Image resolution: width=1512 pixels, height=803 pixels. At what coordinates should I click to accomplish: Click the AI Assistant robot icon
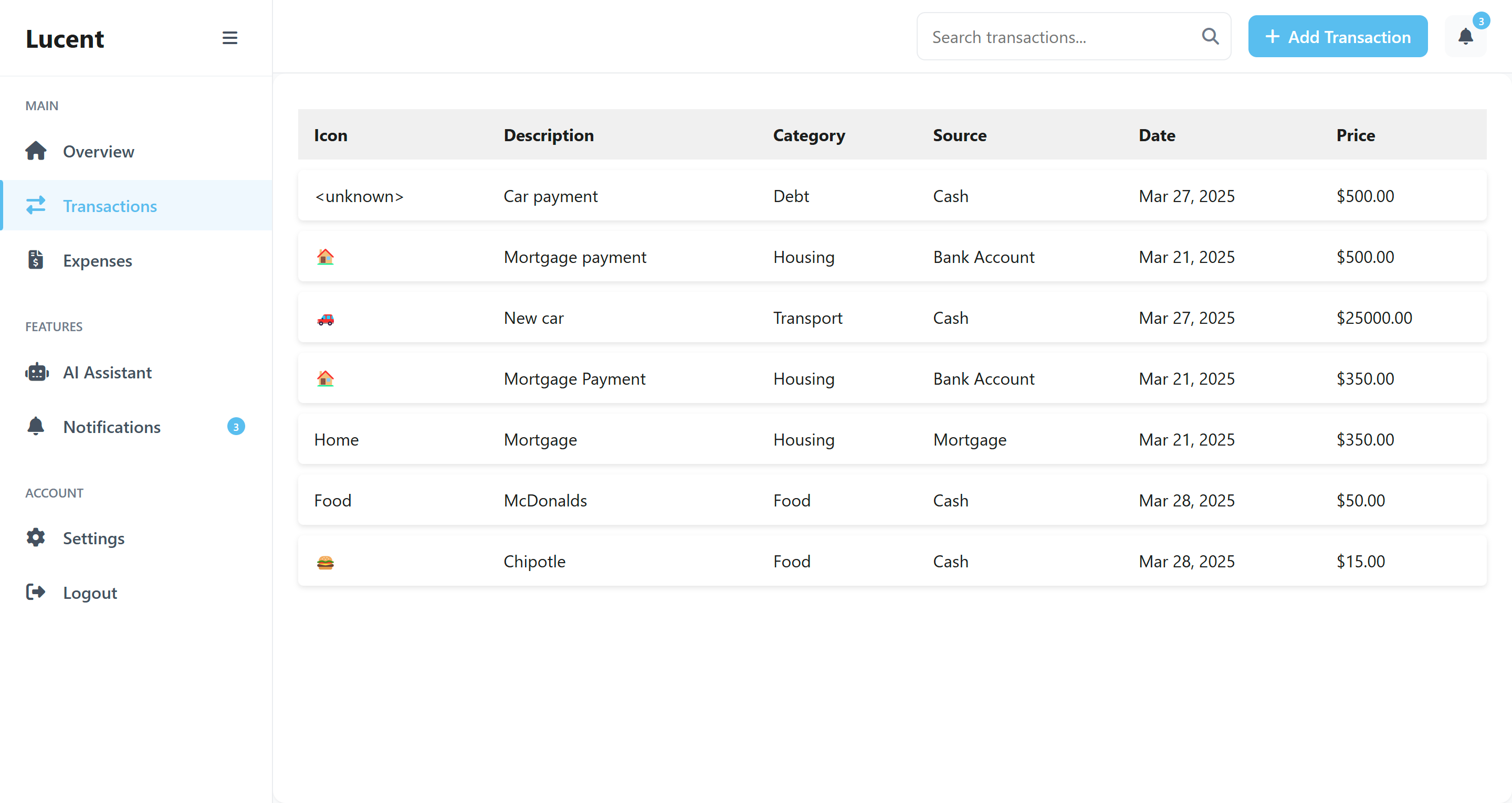37,372
